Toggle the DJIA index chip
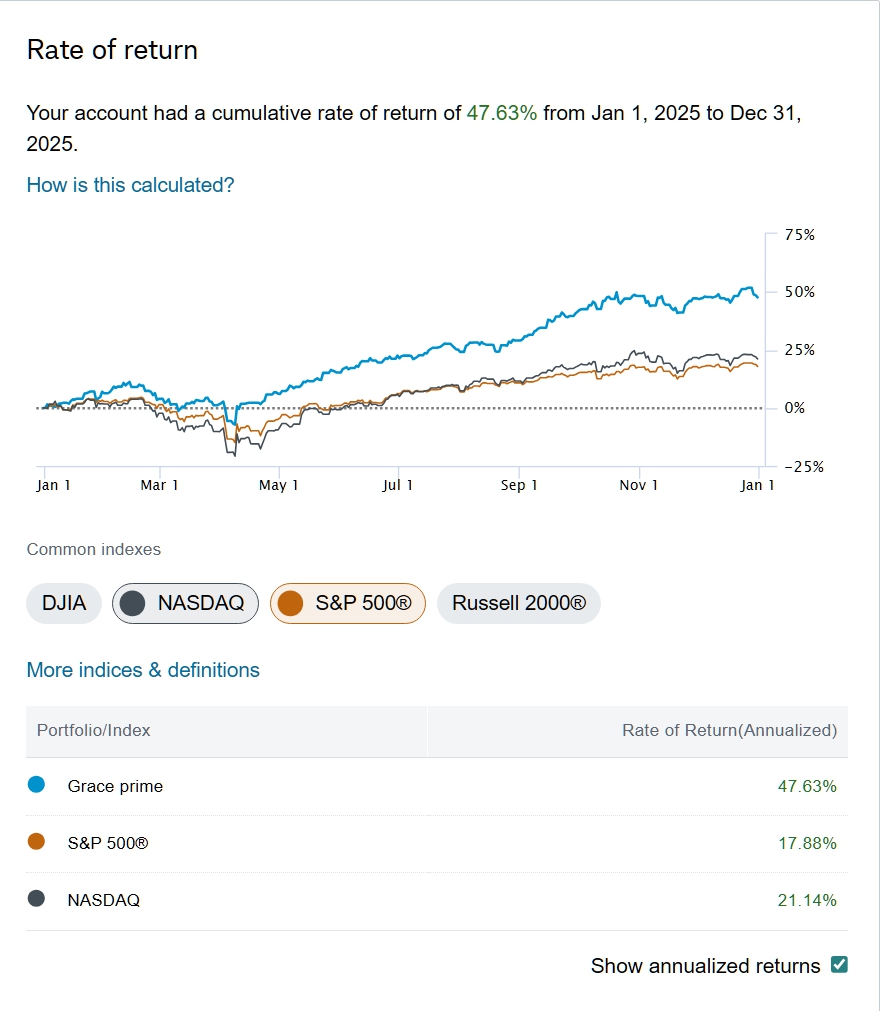 (64, 603)
